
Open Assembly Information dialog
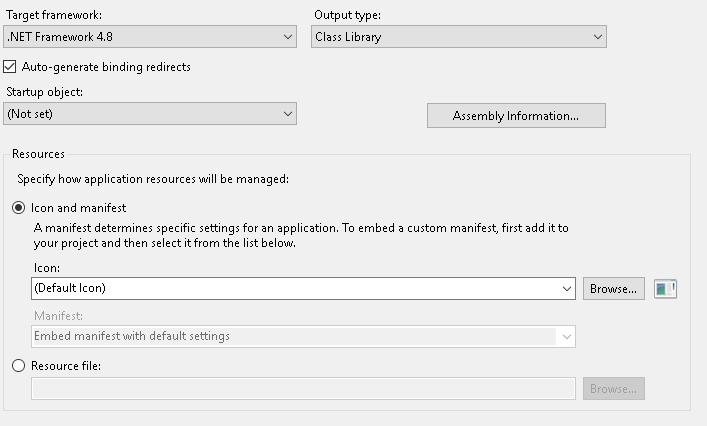tap(516, 116)
